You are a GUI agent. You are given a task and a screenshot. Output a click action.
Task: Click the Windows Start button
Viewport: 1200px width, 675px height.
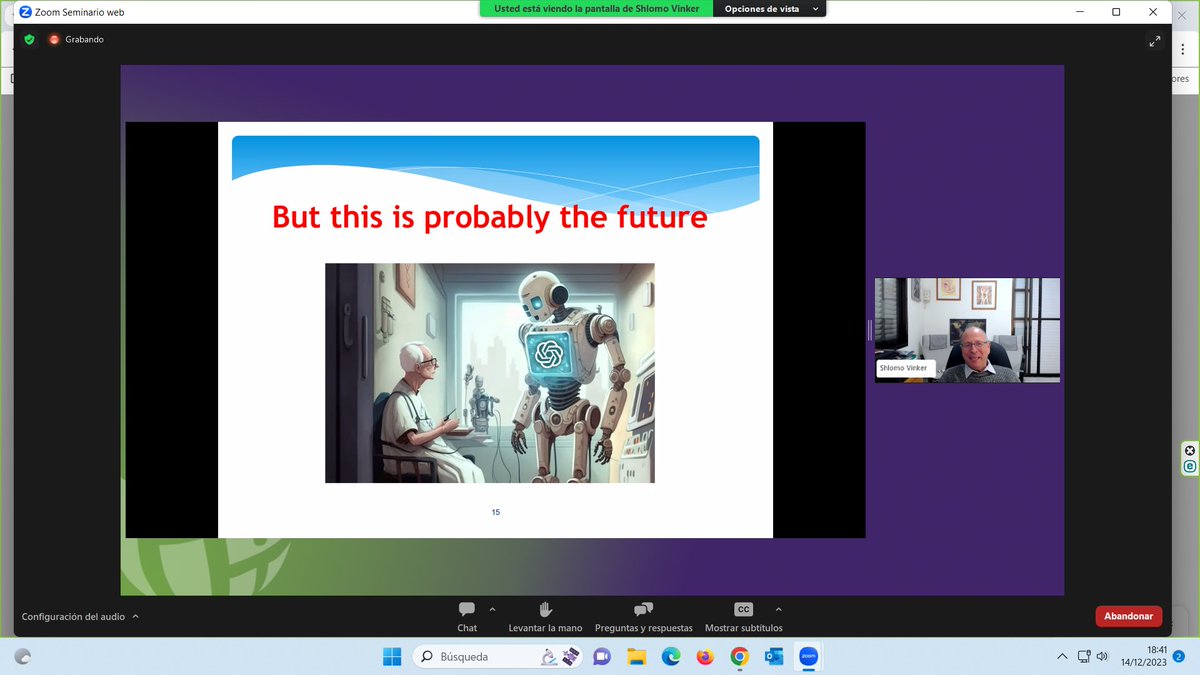click(392, 656)
